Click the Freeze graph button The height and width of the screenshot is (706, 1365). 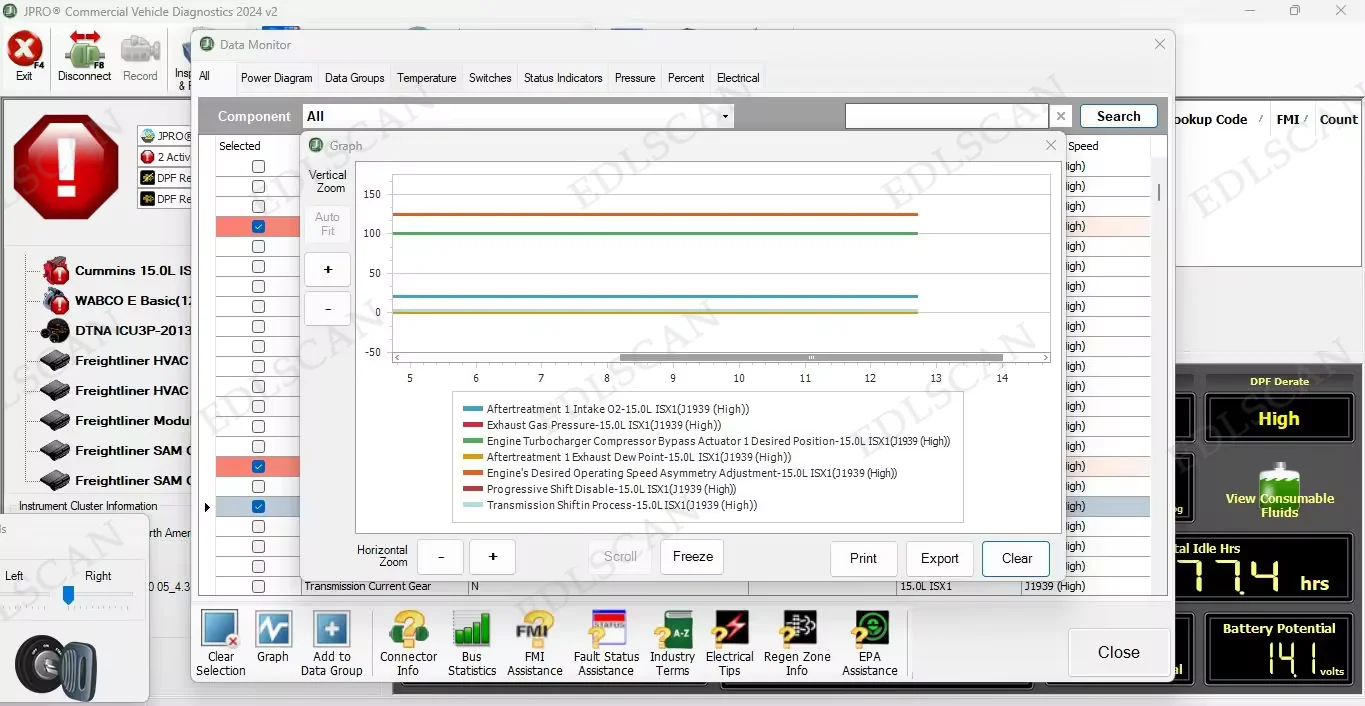692,557
